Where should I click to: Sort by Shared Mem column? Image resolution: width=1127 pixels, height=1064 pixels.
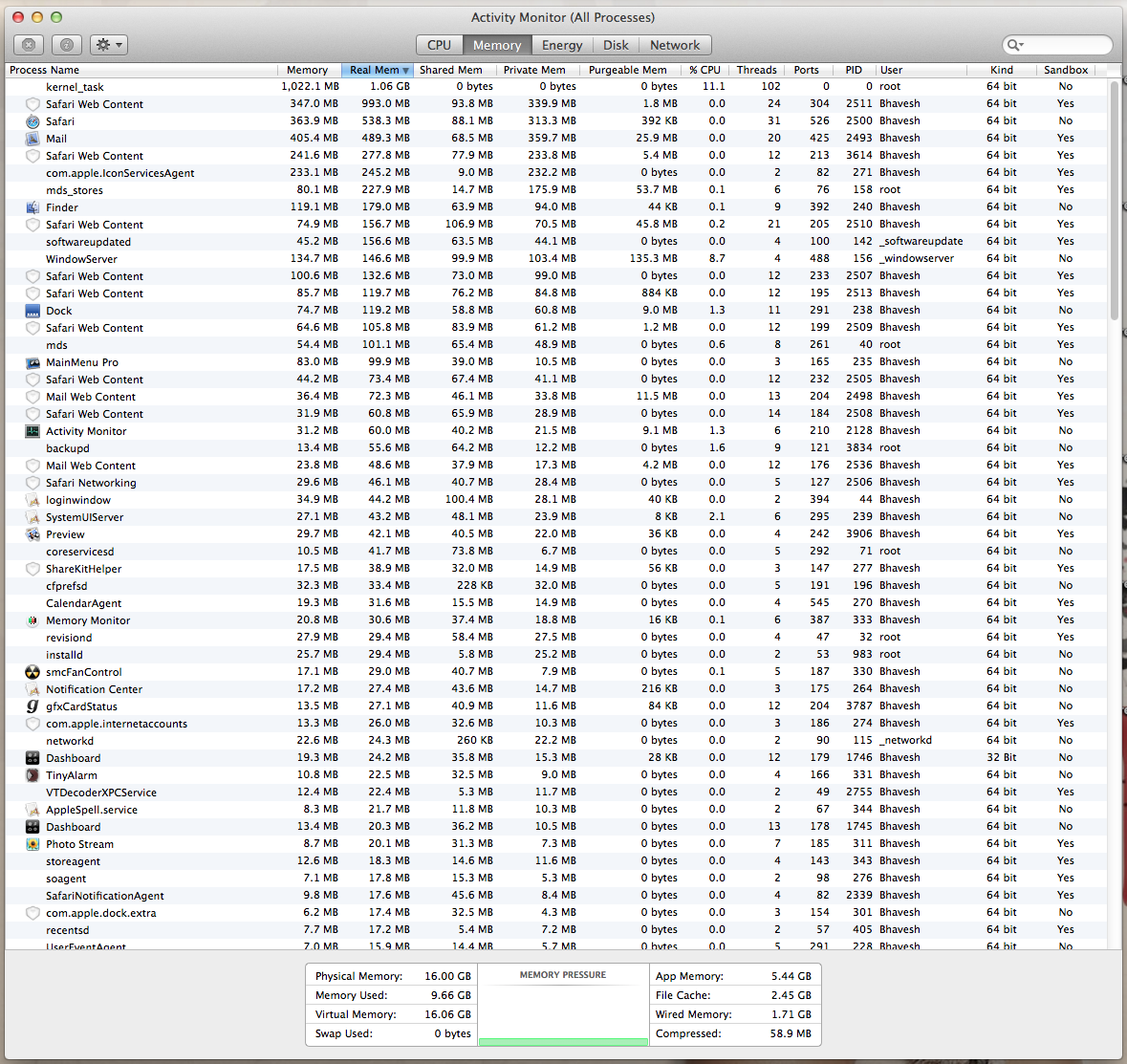pyautogui.click(x=453, y=70)
